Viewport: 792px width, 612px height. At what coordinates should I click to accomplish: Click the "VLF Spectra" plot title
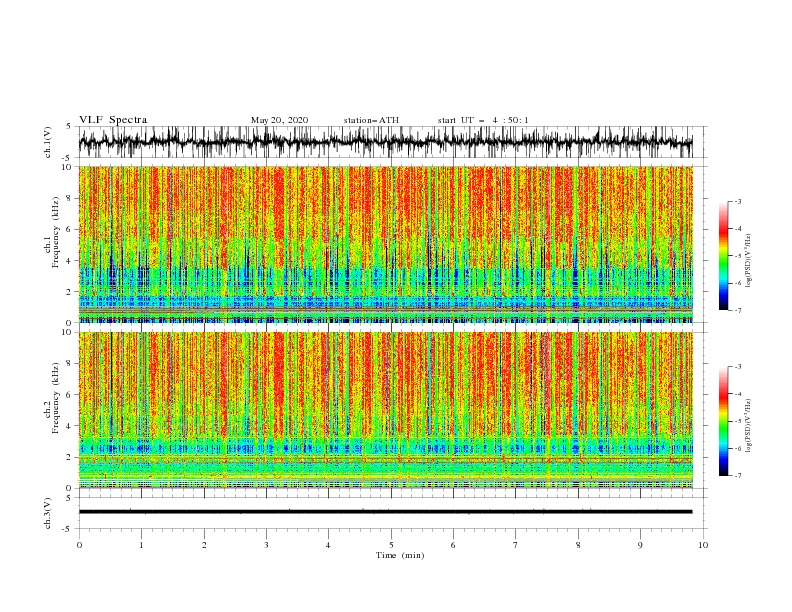[113, 120]
